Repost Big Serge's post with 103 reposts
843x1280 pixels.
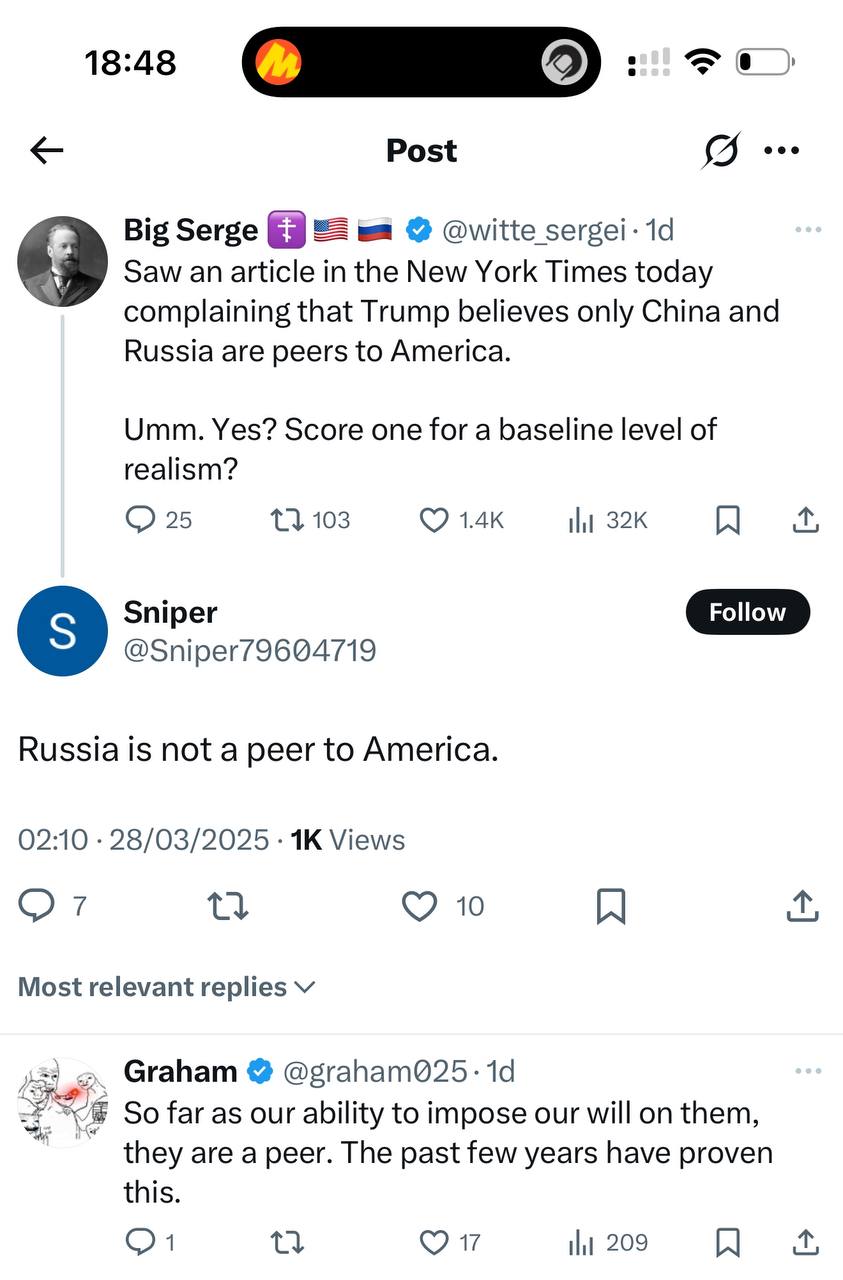pyautogui.click(x=288, y=520)
